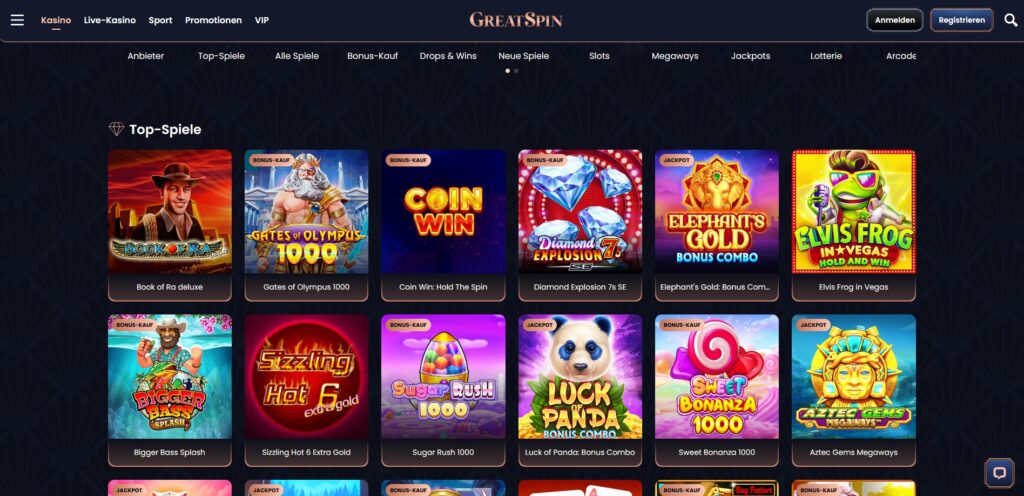The image size is (1024, 496).
Task: Click the diamond icon beside Top-Spiele
Action: pos(116,129)
